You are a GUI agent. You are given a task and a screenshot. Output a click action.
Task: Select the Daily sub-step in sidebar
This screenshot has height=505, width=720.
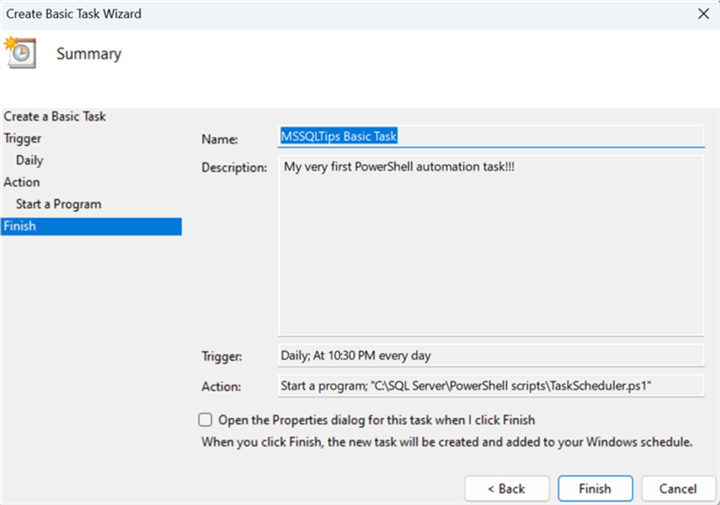30,160
